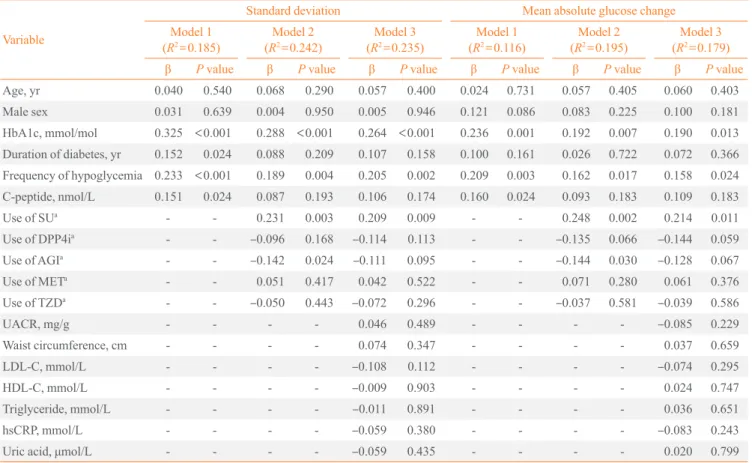Image resolution: width=752 pixels, height=463 pixels.
Task: Click the "C-peptide, nmol/L" row label
Action: (x=48, y=197)
